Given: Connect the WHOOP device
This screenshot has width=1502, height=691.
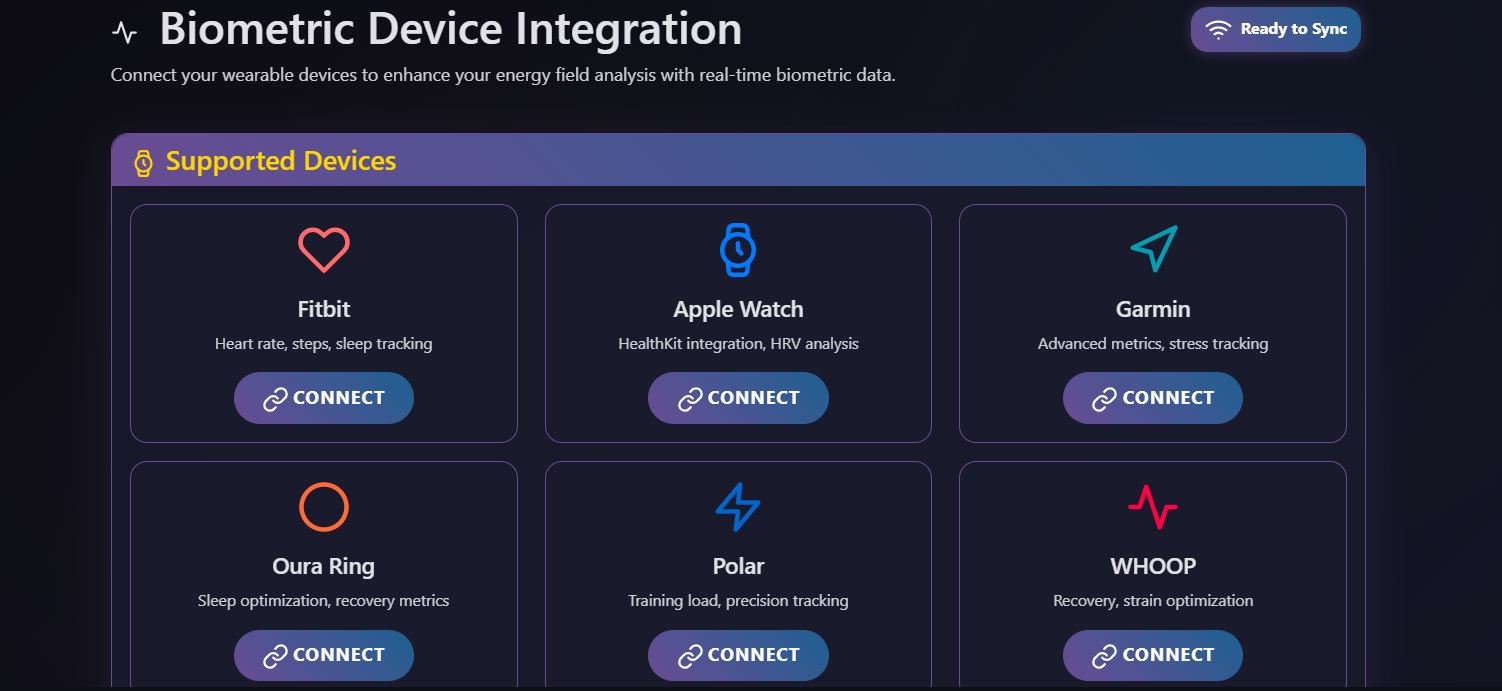Looking at the screenshot, I should pyautogui.click(x=1153, y=655).
